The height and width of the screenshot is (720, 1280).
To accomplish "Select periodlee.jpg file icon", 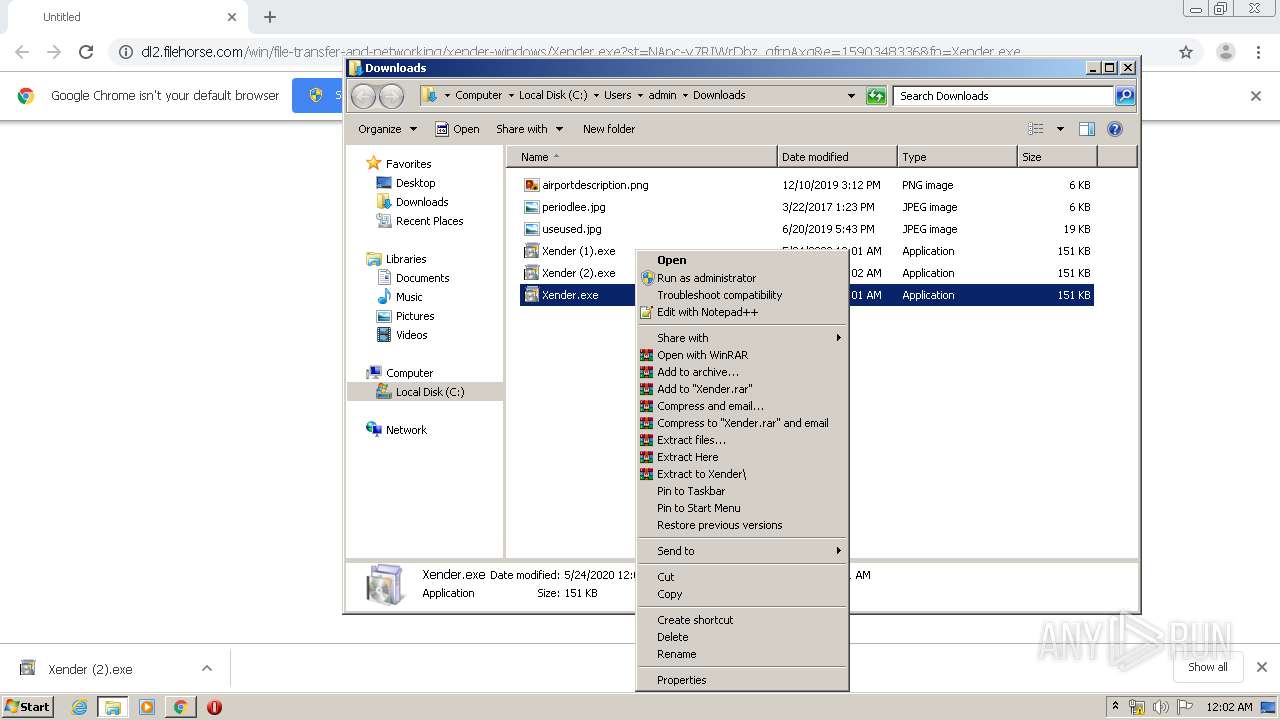I will pos(532,207).
